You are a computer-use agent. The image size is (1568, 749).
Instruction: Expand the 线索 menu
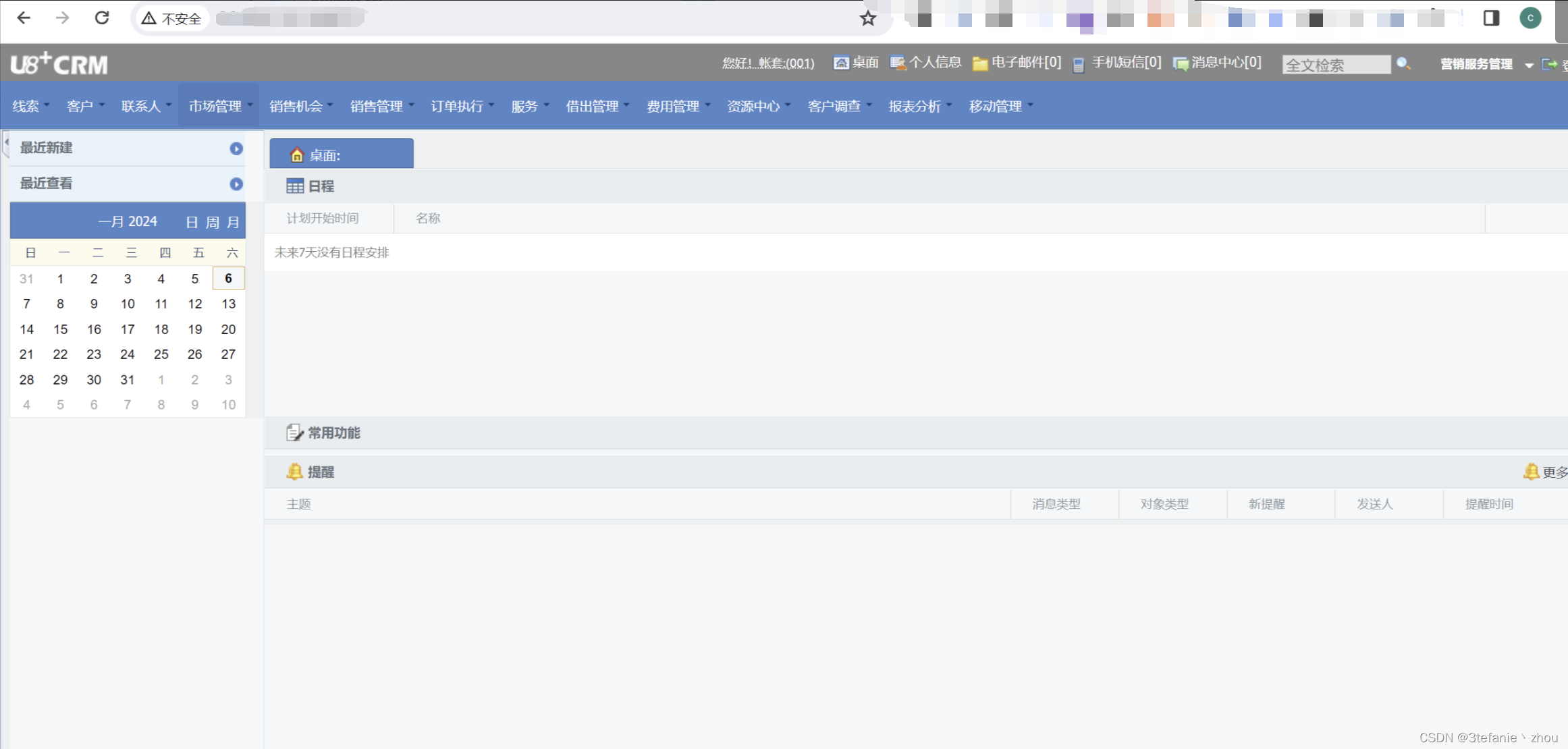pos(31,106)
